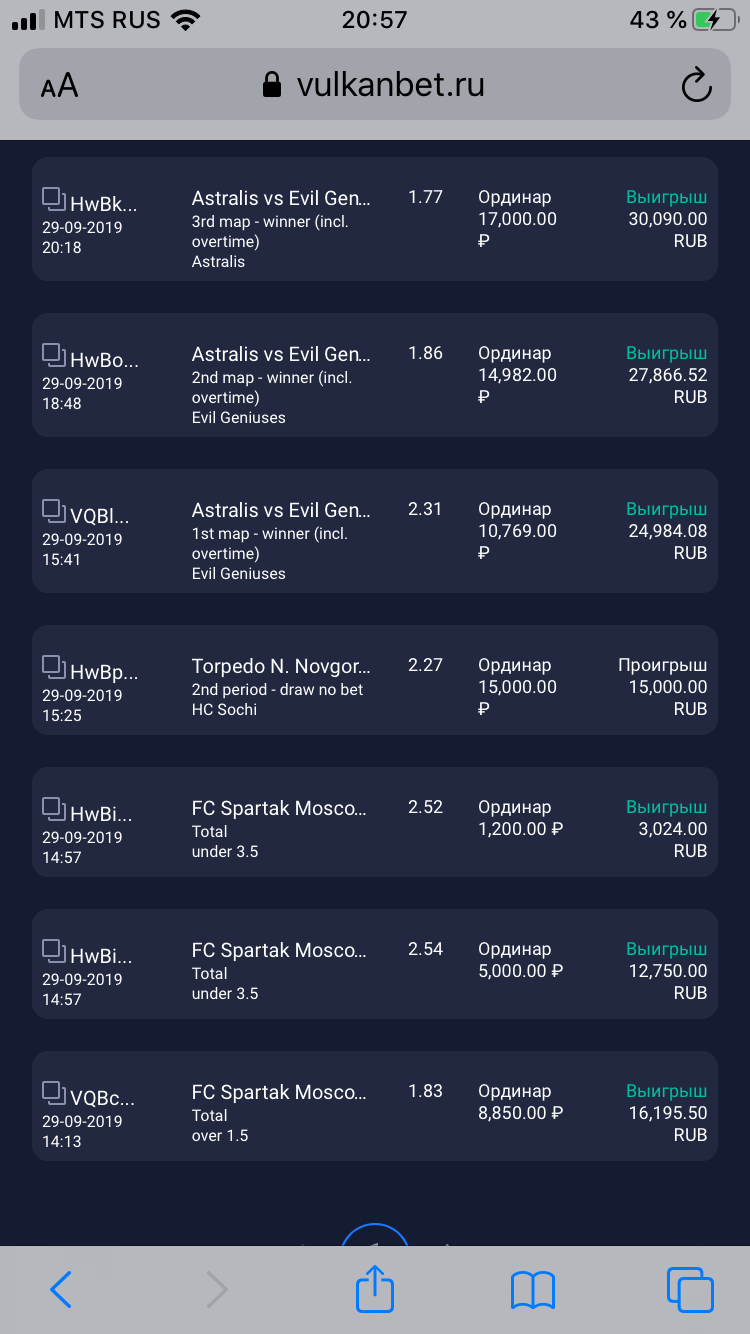Image resolution: width=750 pixels, height=1334 pixels.
Task: Open Astralis 1st map winner bet details
Action: point(375,531)
